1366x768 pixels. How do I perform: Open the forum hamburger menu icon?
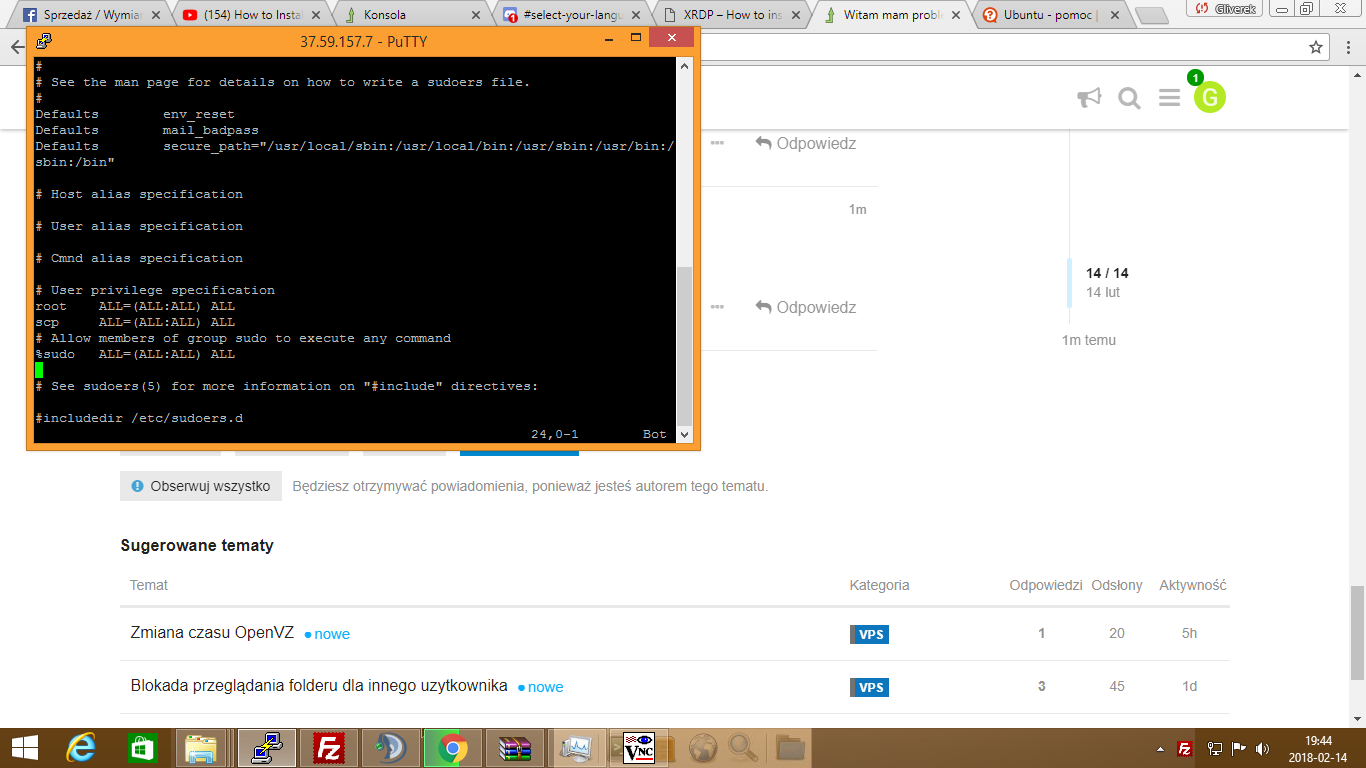pyautogui.click(x=1169, y=98)
